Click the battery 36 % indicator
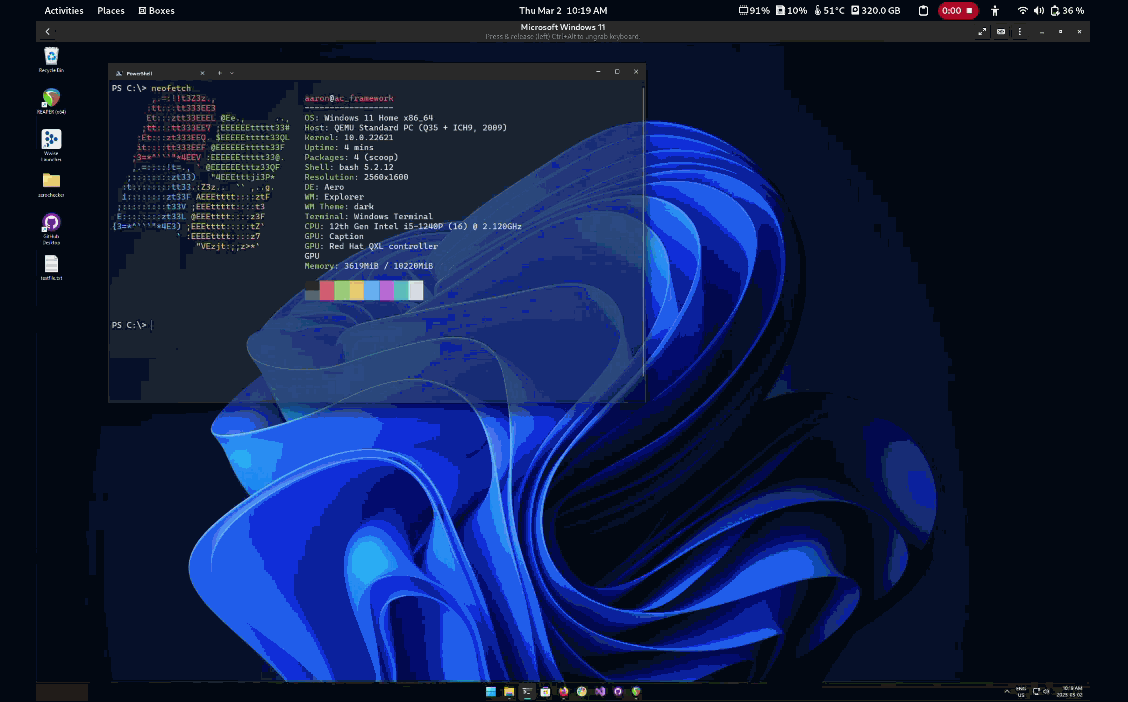Image resolution: width=1128 pixels, height=702 pixels. point(1067,11)
